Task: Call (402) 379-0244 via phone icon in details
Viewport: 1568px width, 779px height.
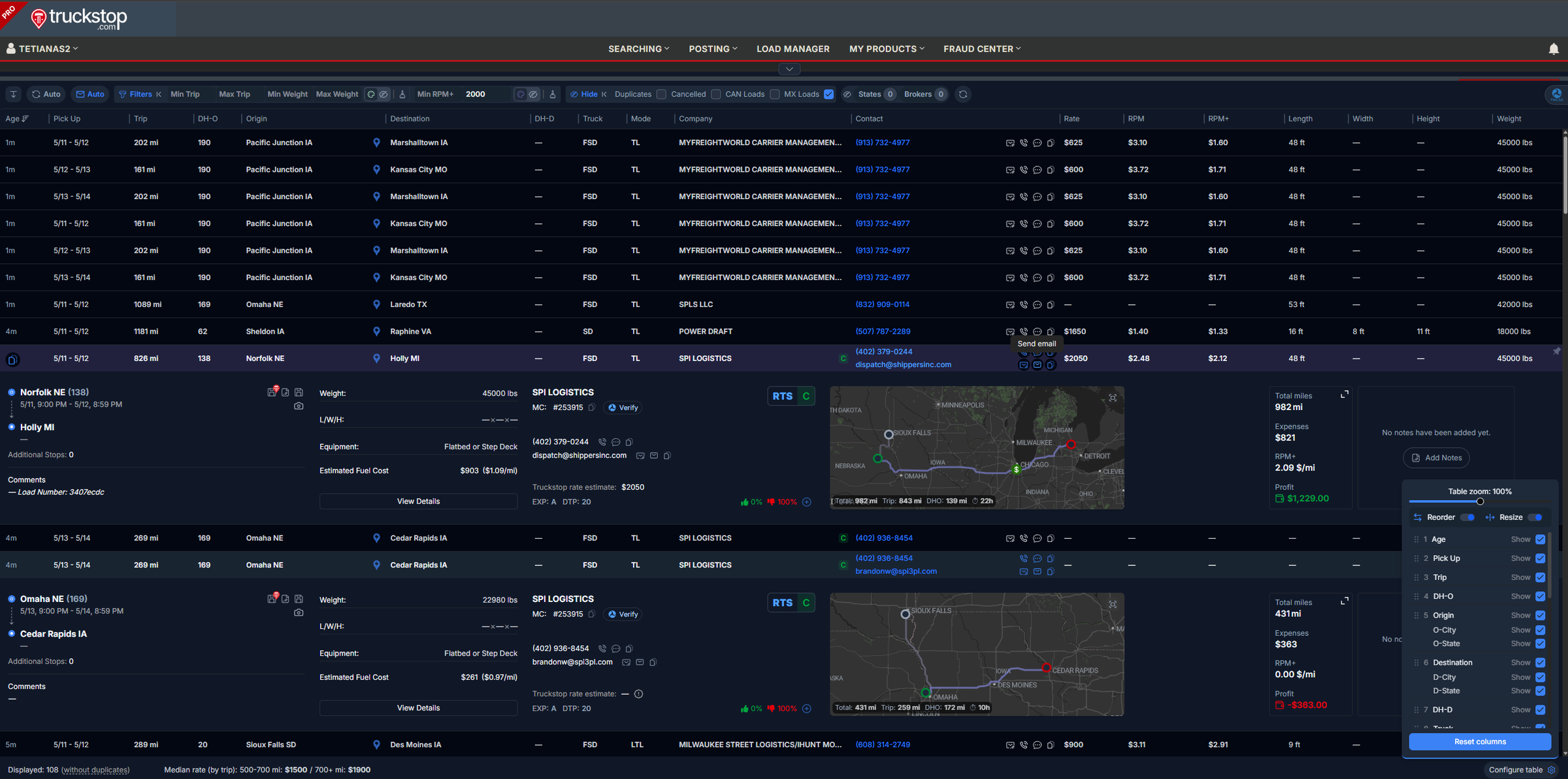Action: pyautogui.click(x=602, y=442)
